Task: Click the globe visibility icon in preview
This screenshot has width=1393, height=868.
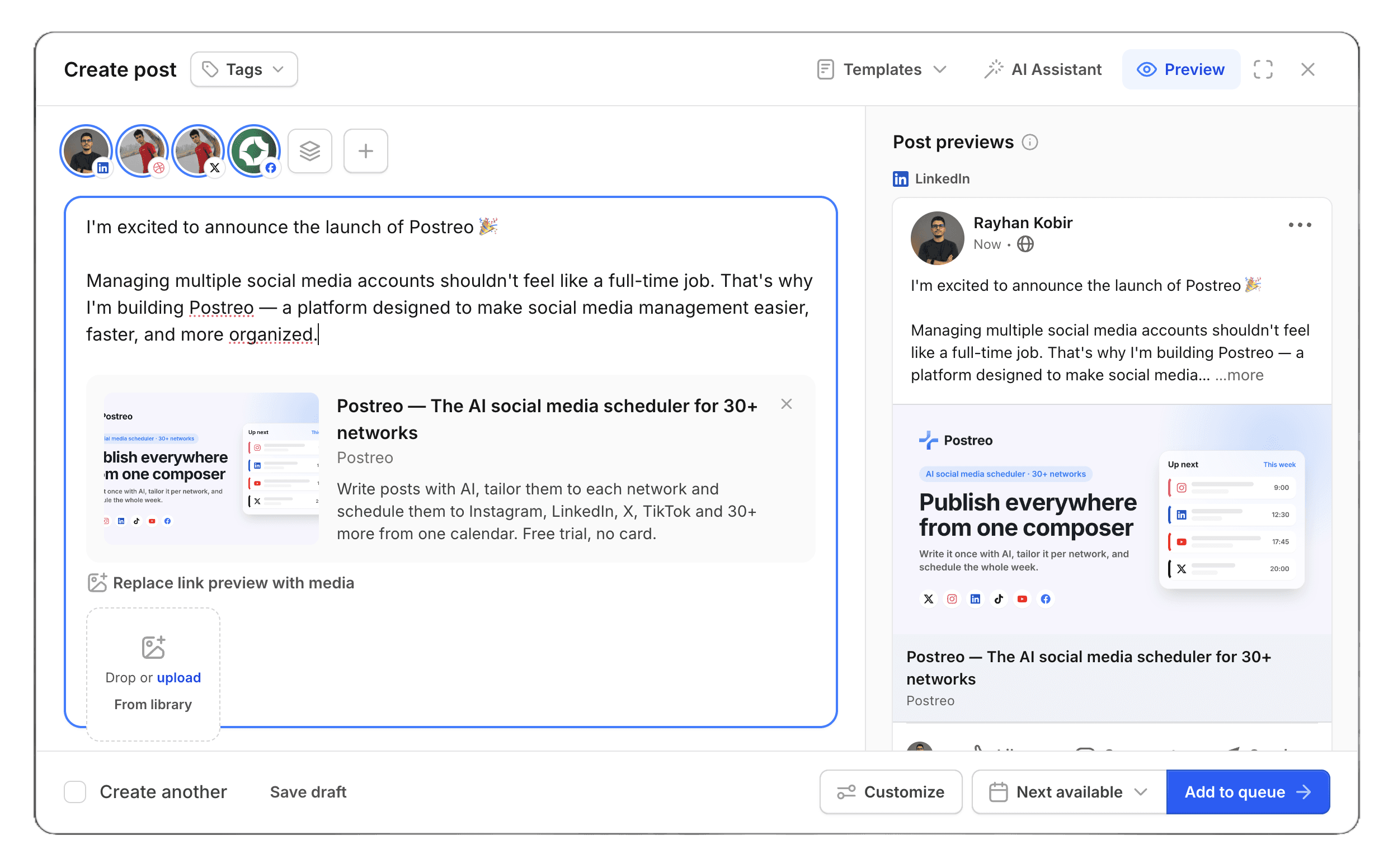Action: click(1025, 244)
